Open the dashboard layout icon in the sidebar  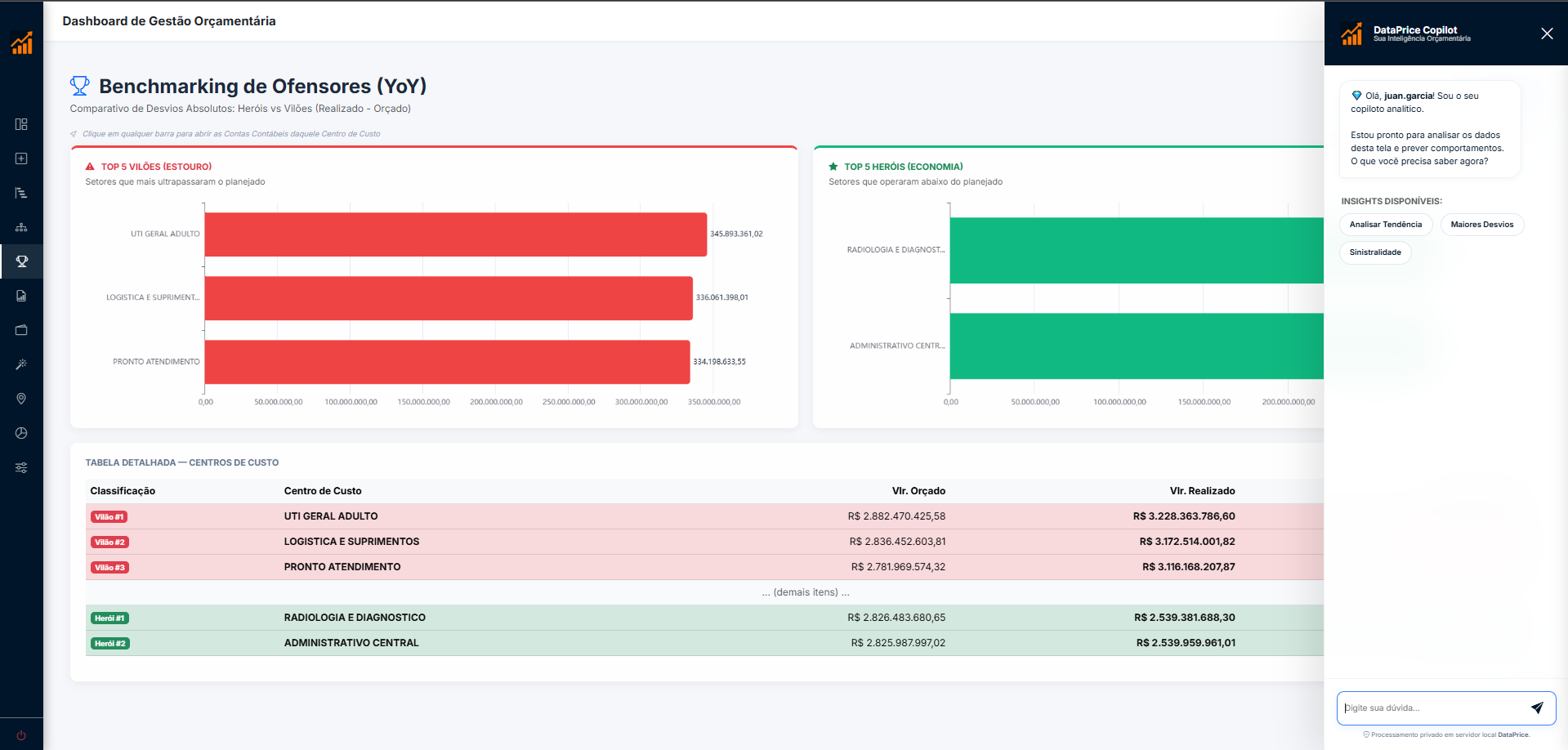pos(22,124)
